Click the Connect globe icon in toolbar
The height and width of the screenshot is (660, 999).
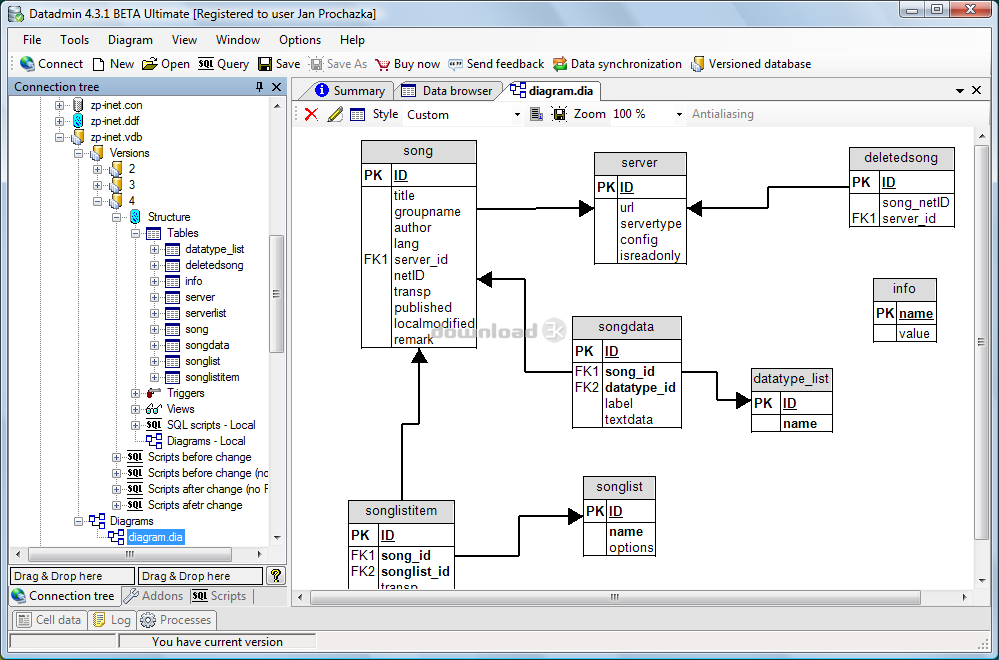[27, 64]
